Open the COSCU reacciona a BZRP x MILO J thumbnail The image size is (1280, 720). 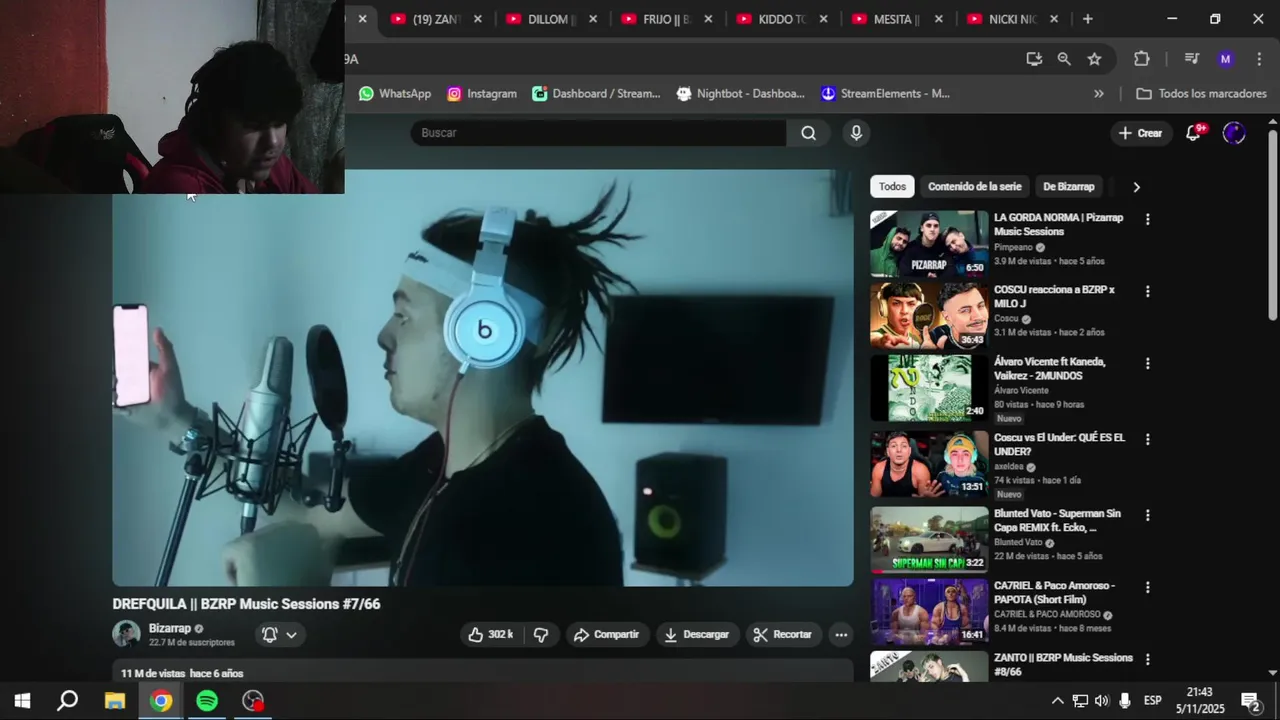929,315
